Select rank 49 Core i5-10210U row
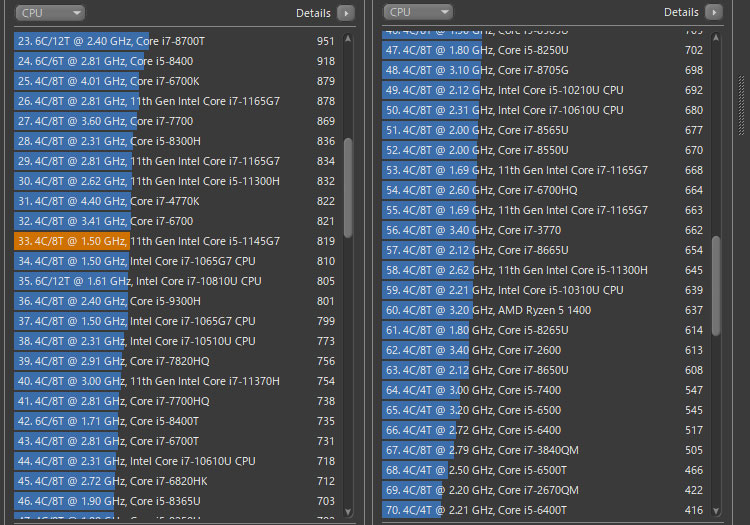750x525 pixels. [543, 90]
